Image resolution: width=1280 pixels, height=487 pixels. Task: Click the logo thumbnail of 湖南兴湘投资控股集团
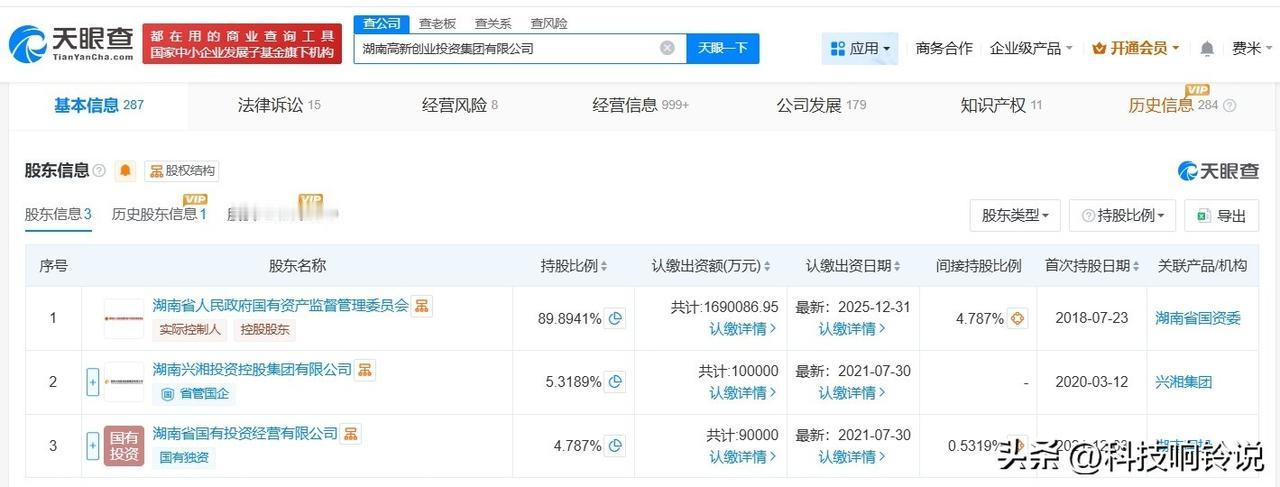pyautogui.click(x=124, y=382)
